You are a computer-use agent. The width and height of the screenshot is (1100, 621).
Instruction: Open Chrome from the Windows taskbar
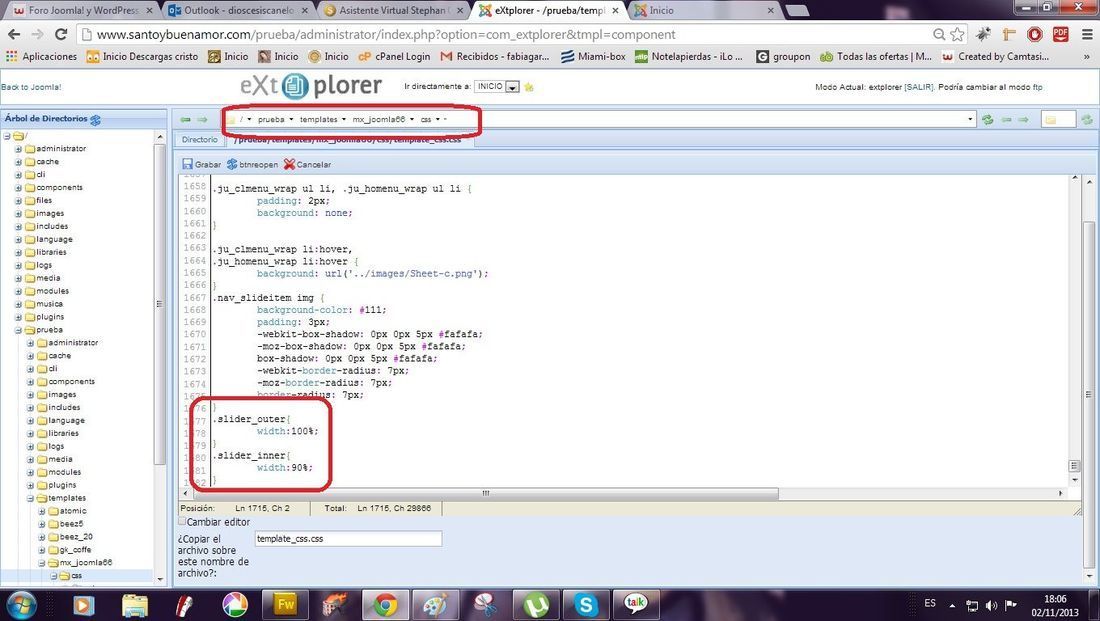(384, 604)
